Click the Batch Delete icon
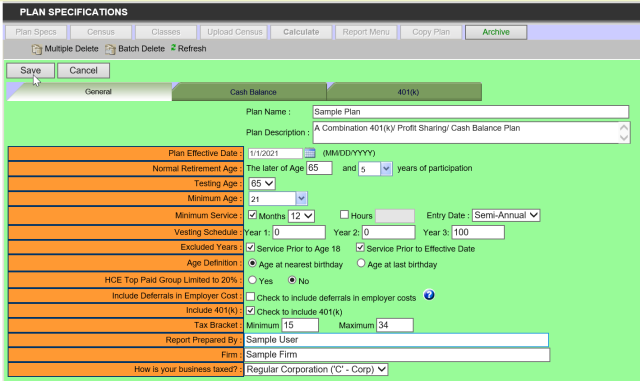The width and height of the screenshot is (640, 381). [110, 49]
